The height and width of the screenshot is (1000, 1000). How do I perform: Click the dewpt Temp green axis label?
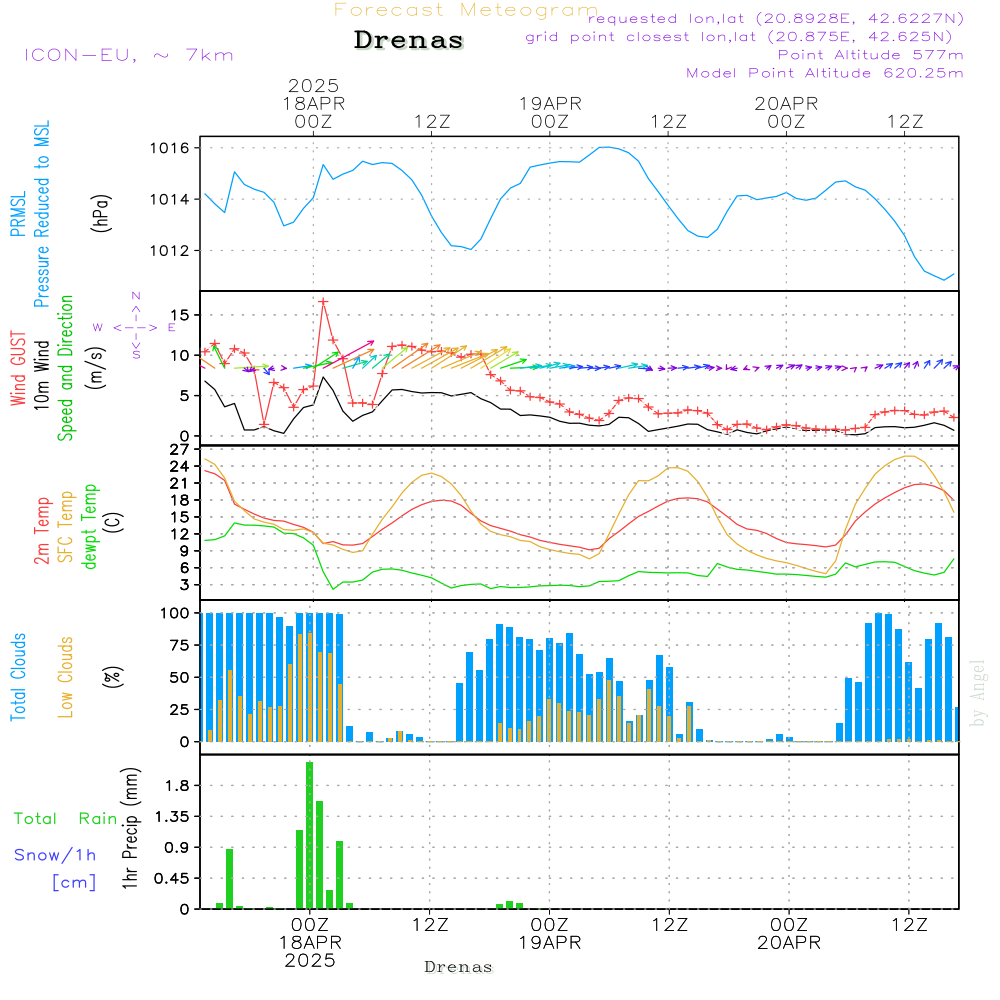click(90, 527)
